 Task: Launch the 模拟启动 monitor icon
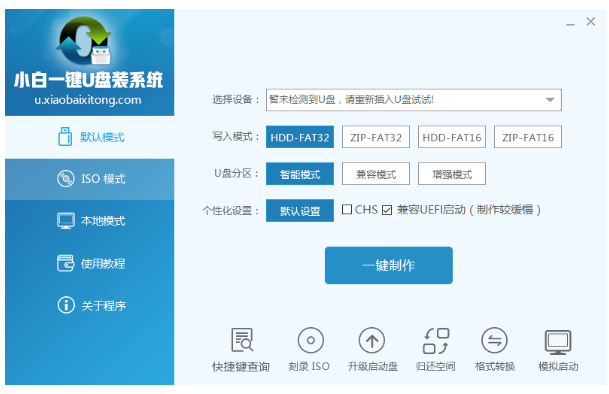(x=558, y=342)
